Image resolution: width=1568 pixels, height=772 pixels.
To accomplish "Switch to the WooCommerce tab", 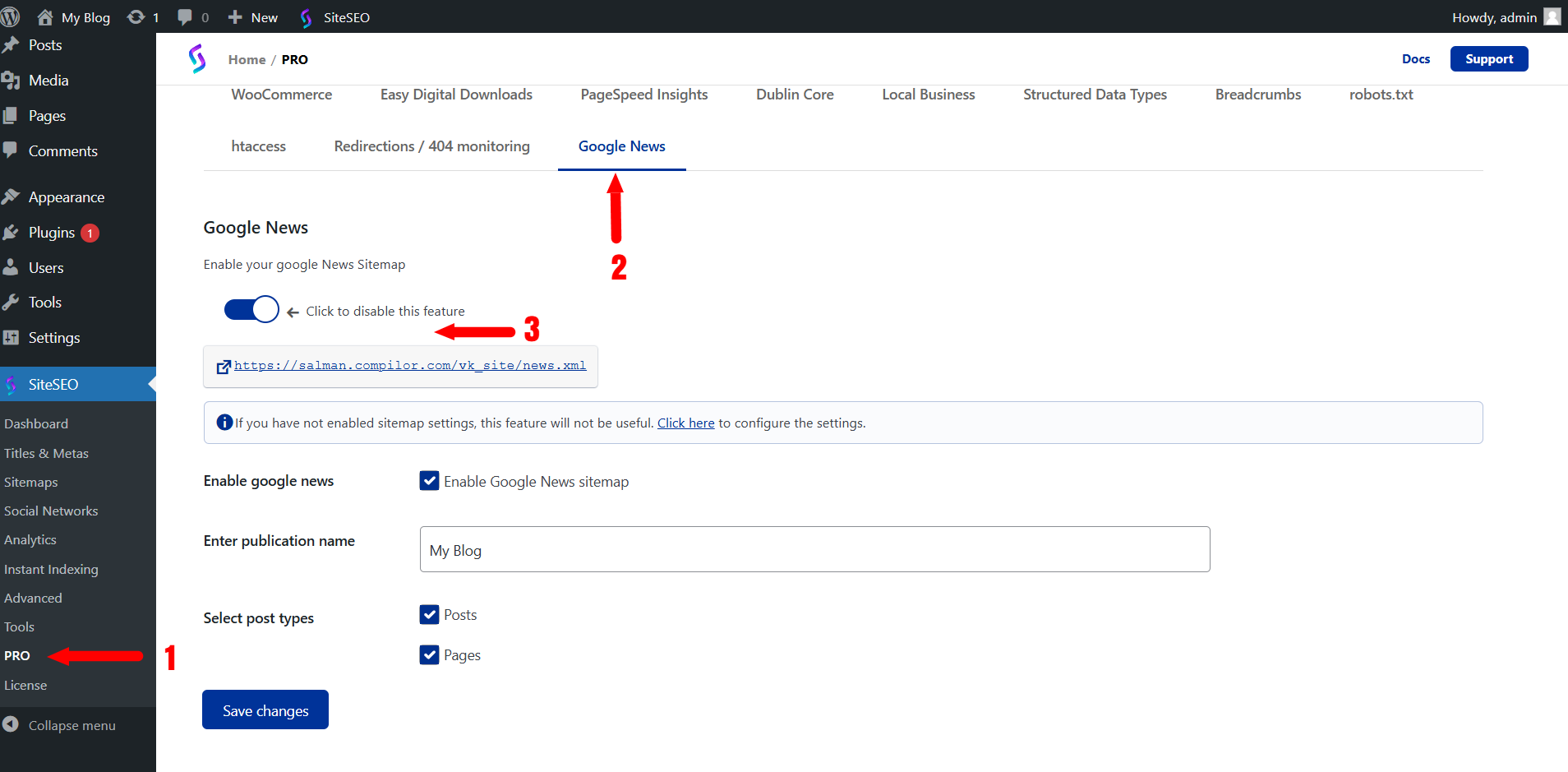I will pos(282,95).
